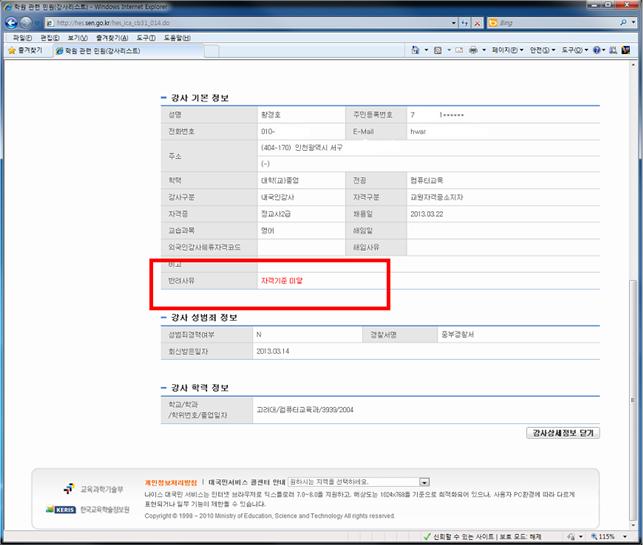This screenshot has width=643, height=545.
Task: Open the 즐겨찾기 favorites star button
Action: pos(26,49)
